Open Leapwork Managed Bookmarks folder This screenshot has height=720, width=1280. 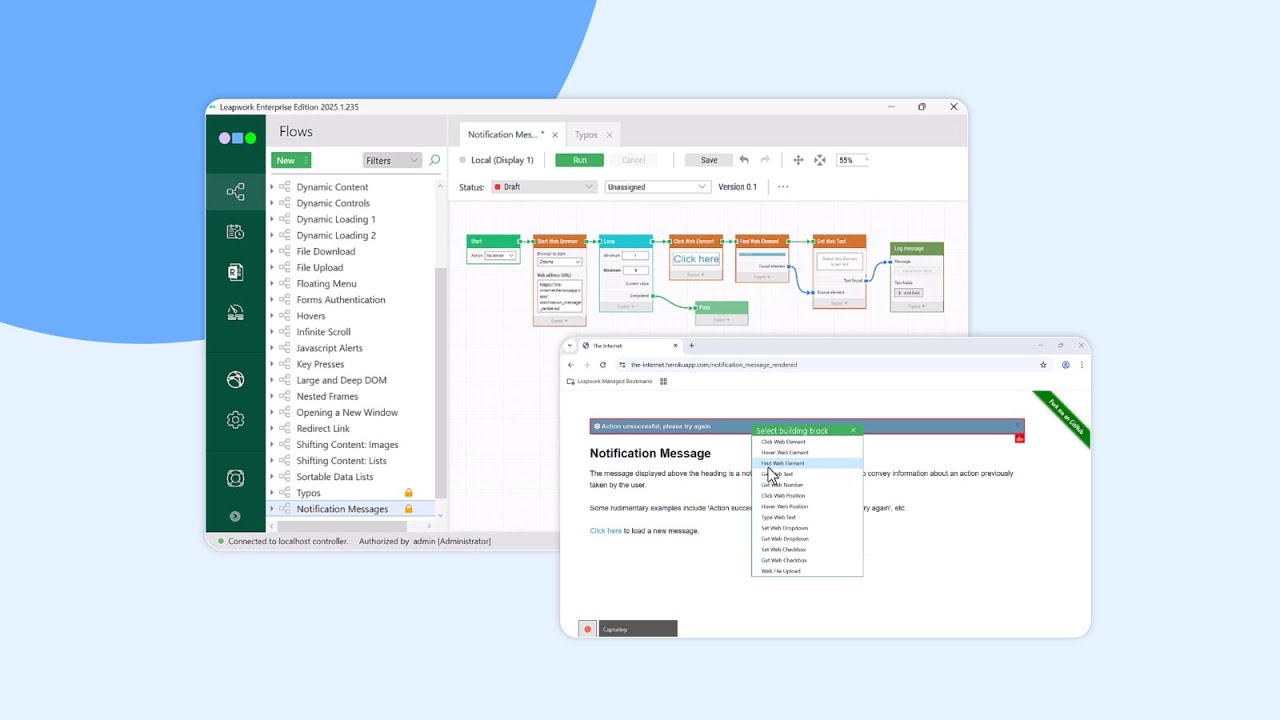pos(610,381)
